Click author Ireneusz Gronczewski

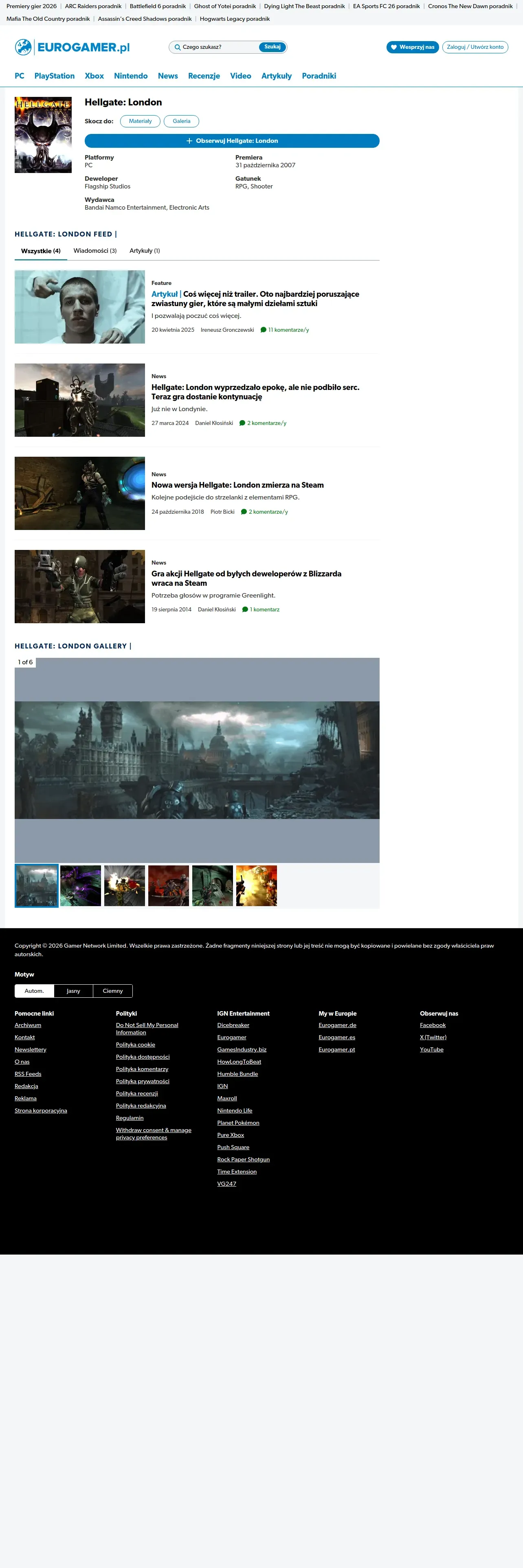227,330
